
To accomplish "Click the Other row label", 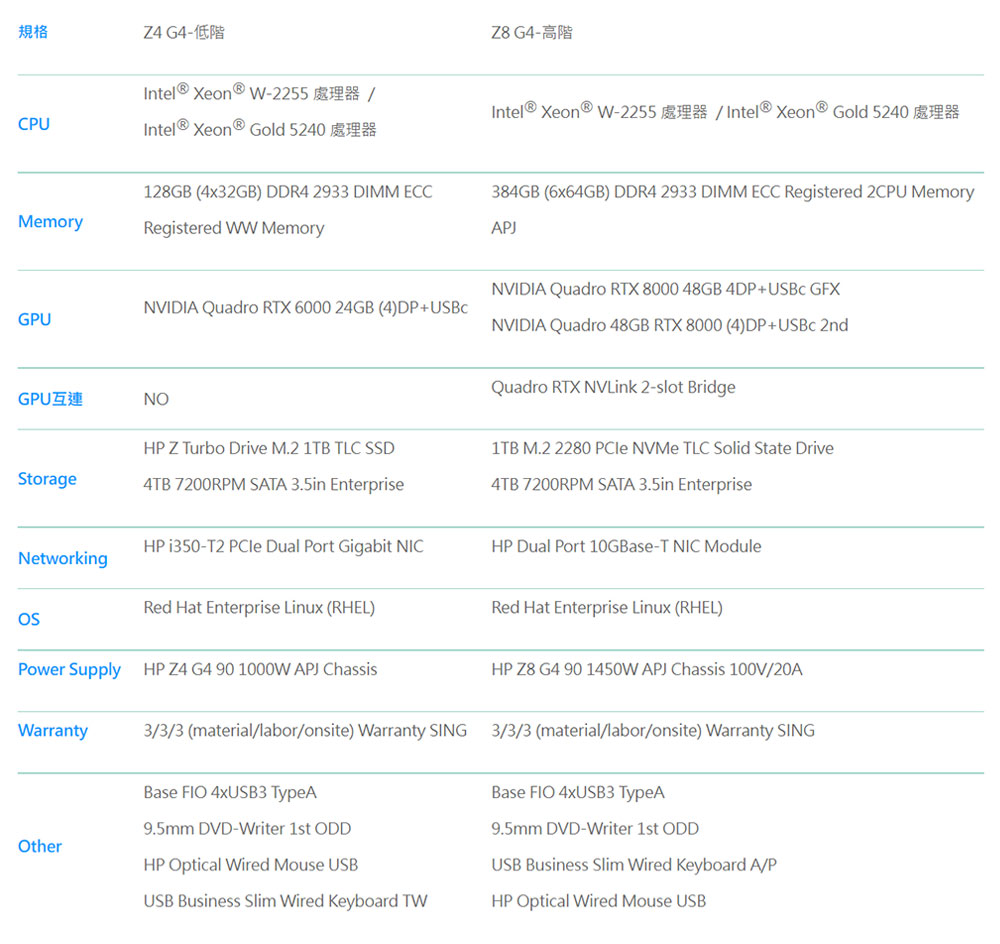I will (x=40, y=846).
